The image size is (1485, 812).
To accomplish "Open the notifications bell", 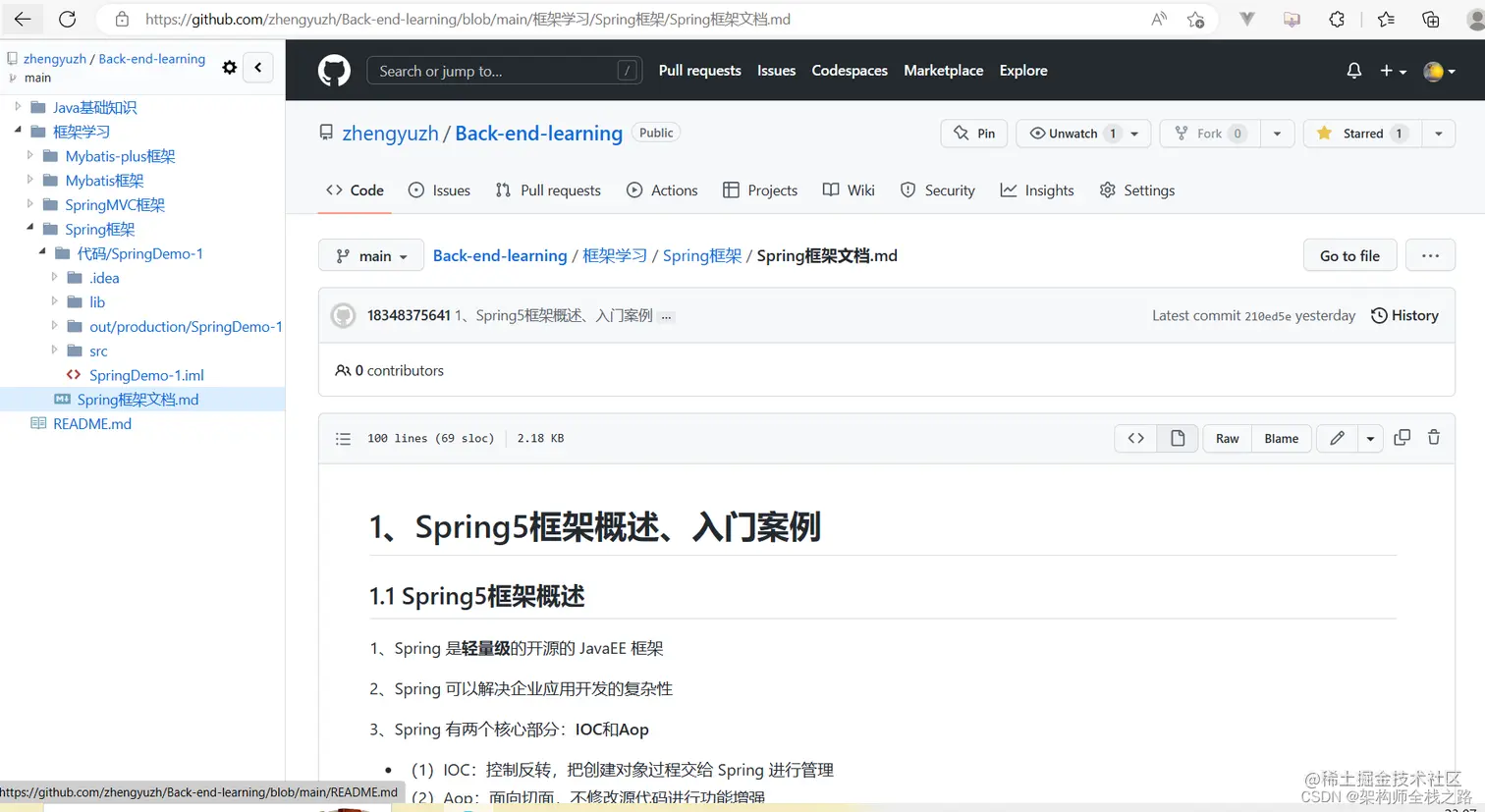I will (x=1353, y=71).
